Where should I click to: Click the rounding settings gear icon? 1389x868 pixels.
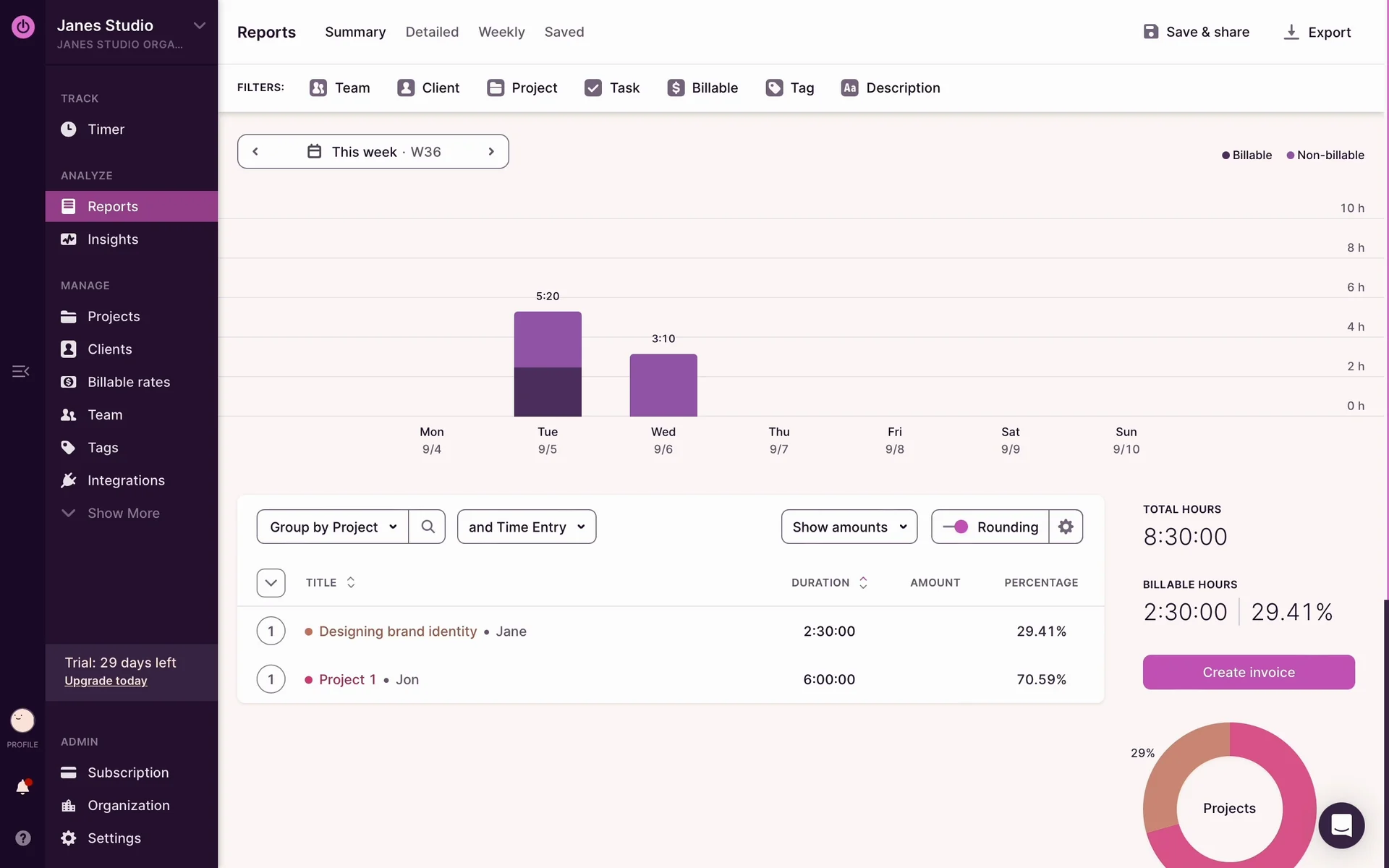[x=1066, y=527]
